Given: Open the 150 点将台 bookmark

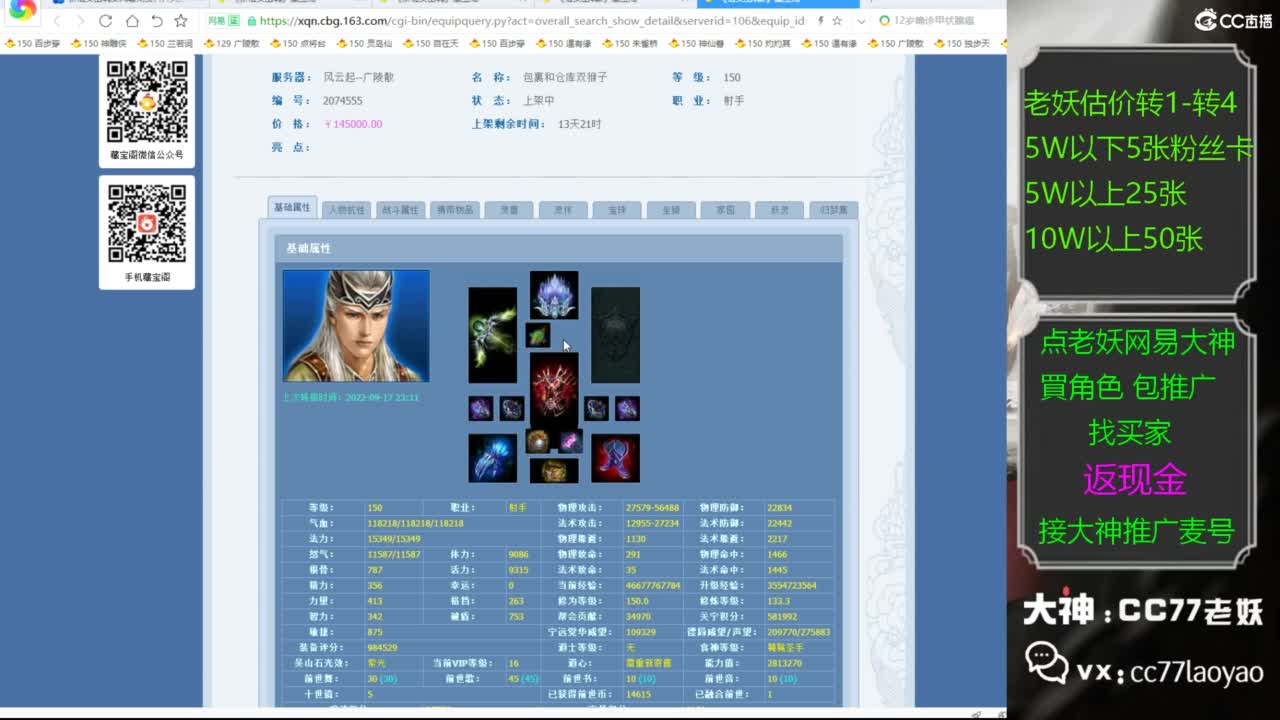Looking at the screenshot, I should [x=298, y=43].
